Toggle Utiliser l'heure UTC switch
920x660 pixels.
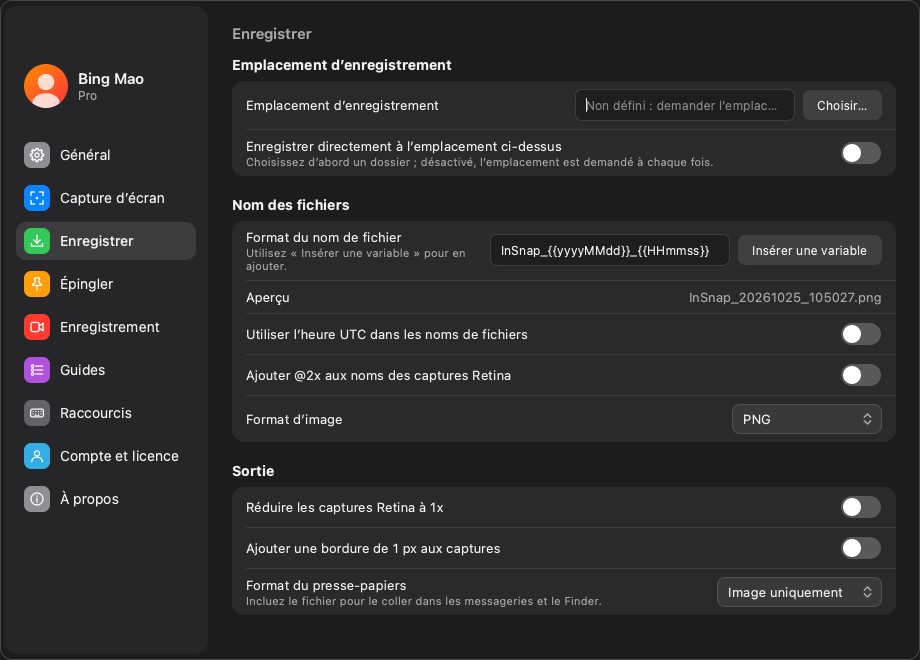pos(861,334)
